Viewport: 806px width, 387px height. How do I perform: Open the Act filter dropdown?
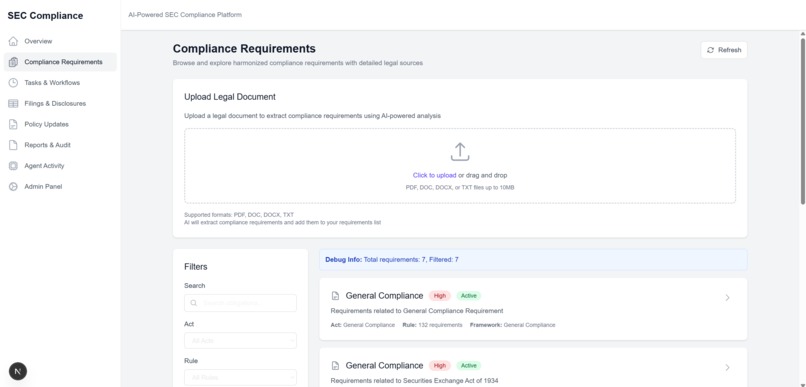click(x=240, y=341)
